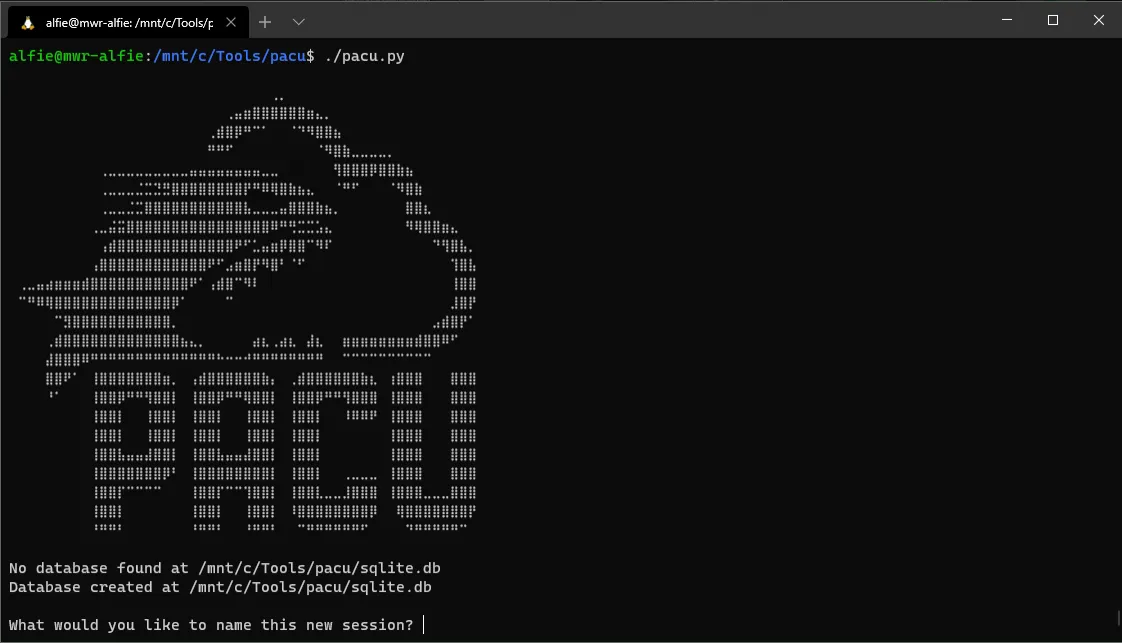The width and height of the screenshot is (1122, 643).
Task: Click the 'No database found' output line
Action: (x=225, y=568)
